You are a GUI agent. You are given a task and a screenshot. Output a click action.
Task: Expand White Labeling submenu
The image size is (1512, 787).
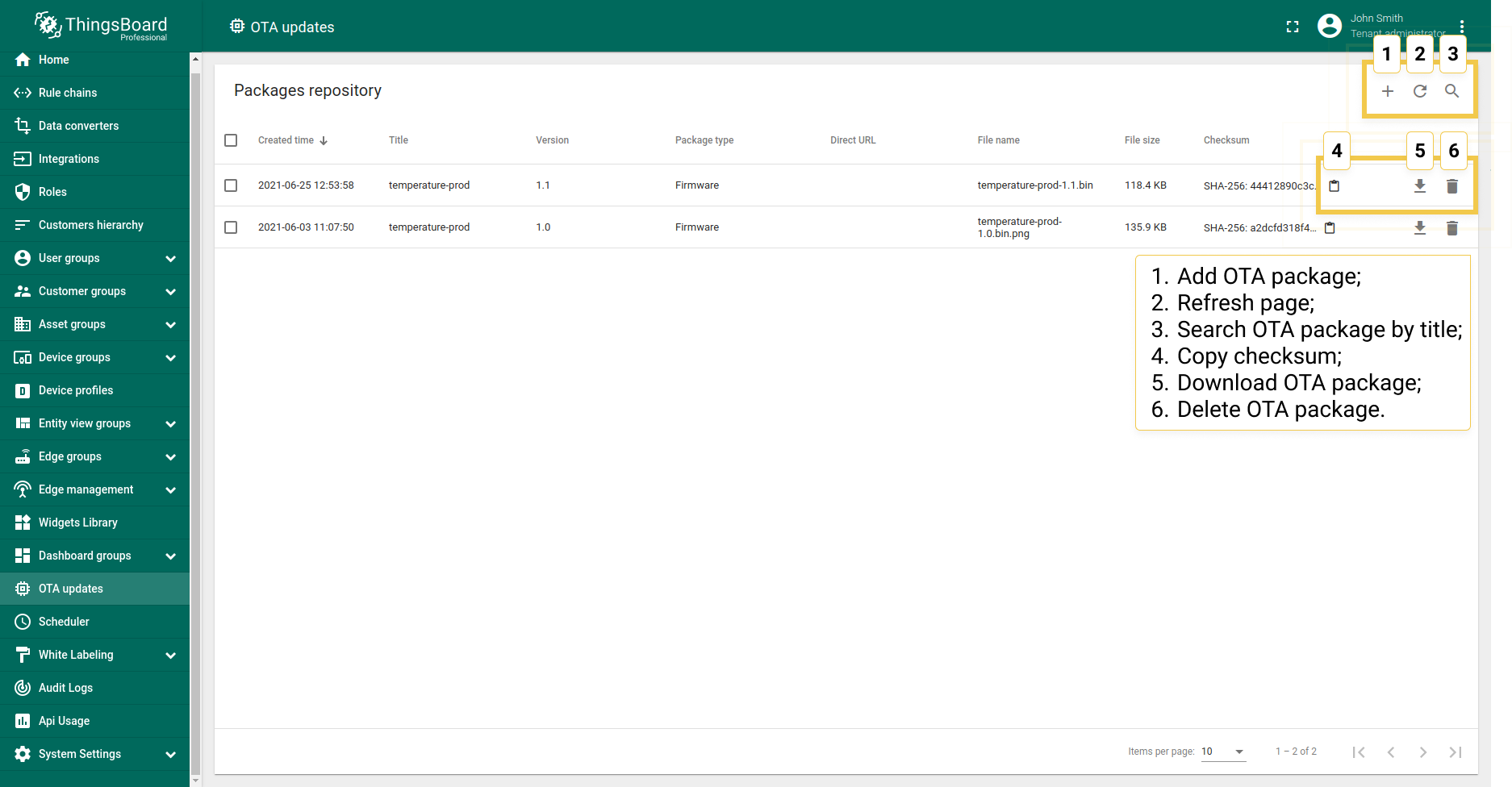pos(170,655)
